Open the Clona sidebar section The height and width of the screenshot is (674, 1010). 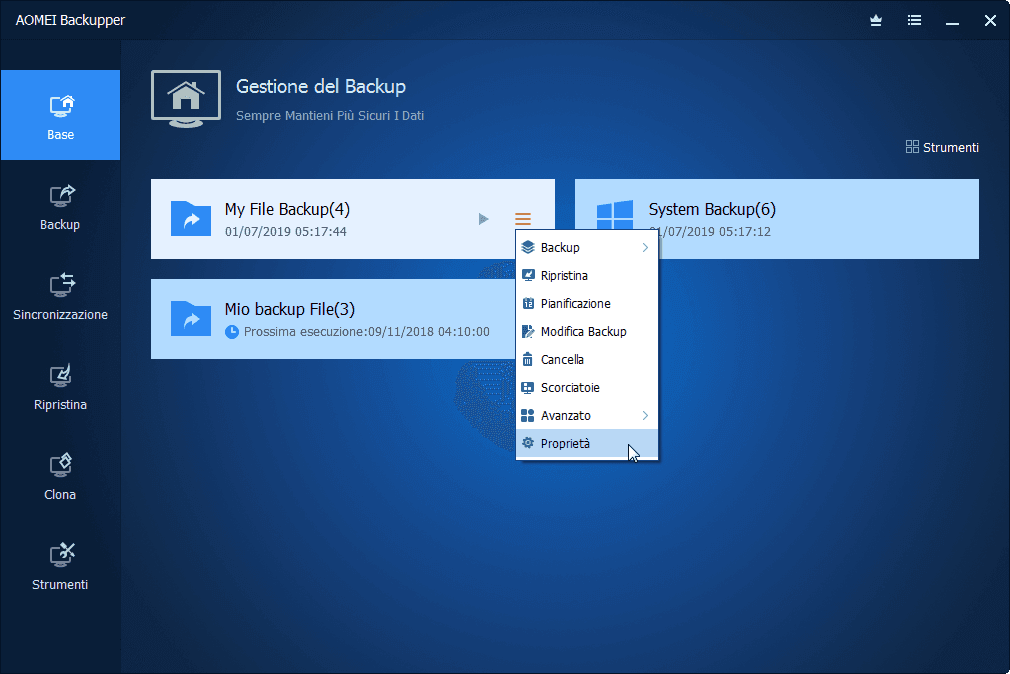click(x=60, y=477)
